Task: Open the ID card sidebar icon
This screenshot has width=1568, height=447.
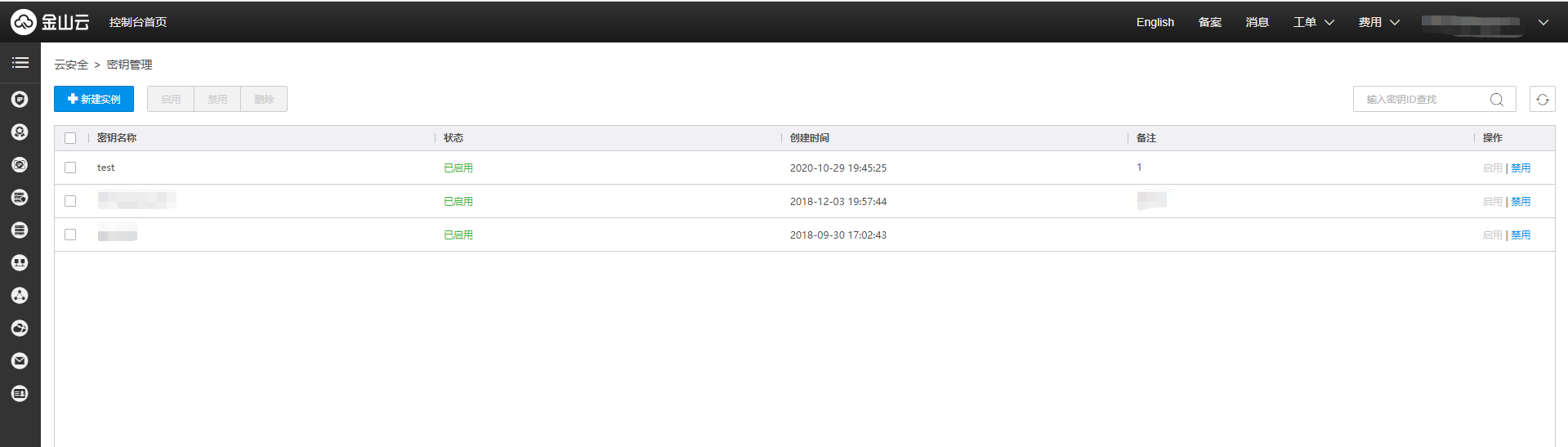Action: point(20,394)
